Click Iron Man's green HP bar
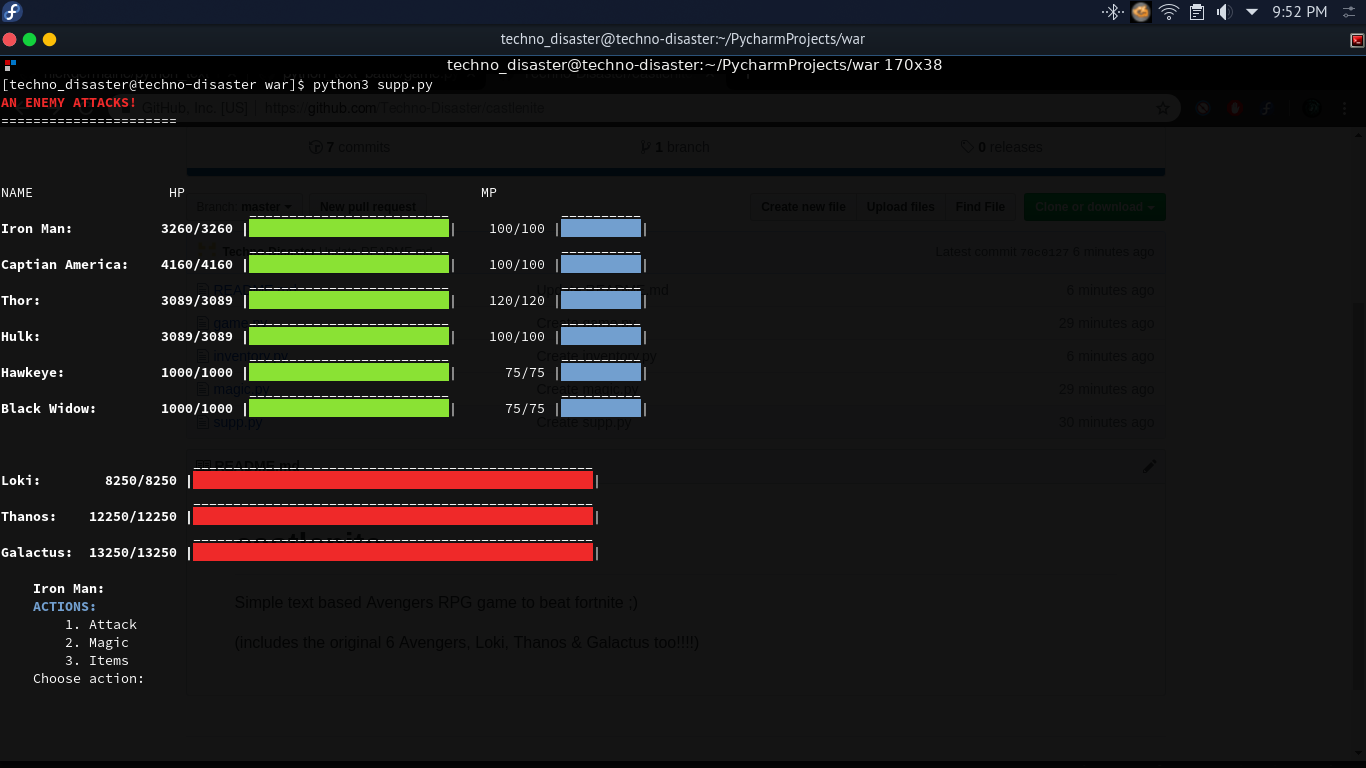The height and width of the screenshot is (768, 1366). pyautogui.click(x=349, y=228)
